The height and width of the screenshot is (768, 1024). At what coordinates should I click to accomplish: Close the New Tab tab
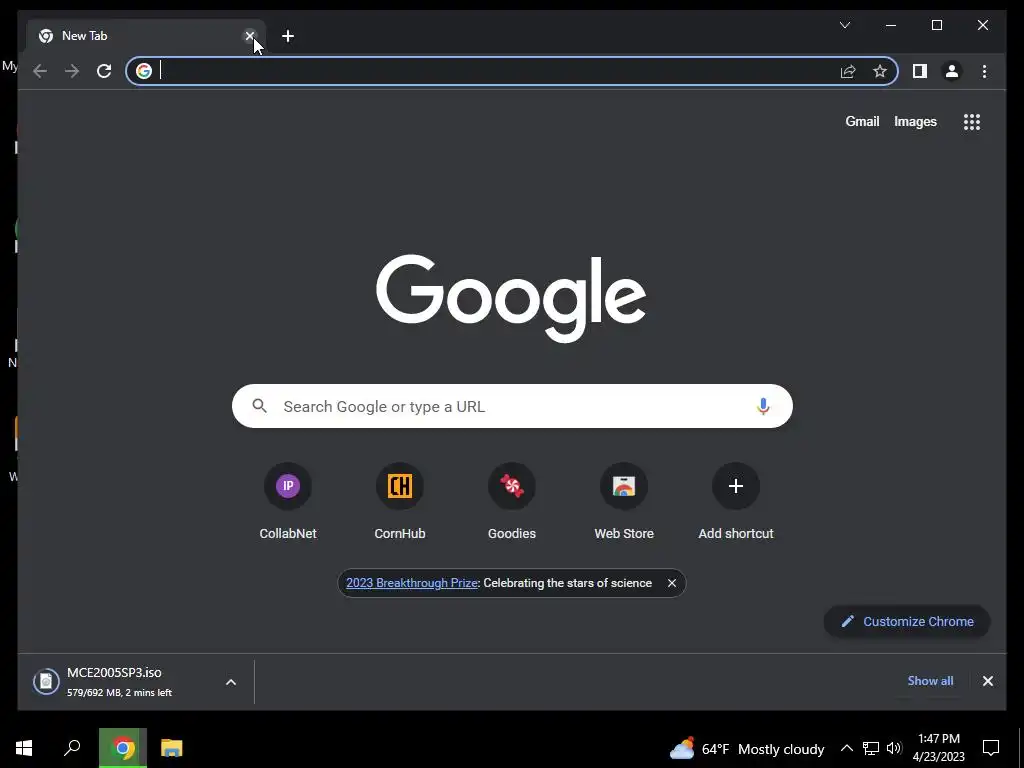(249, 36)
